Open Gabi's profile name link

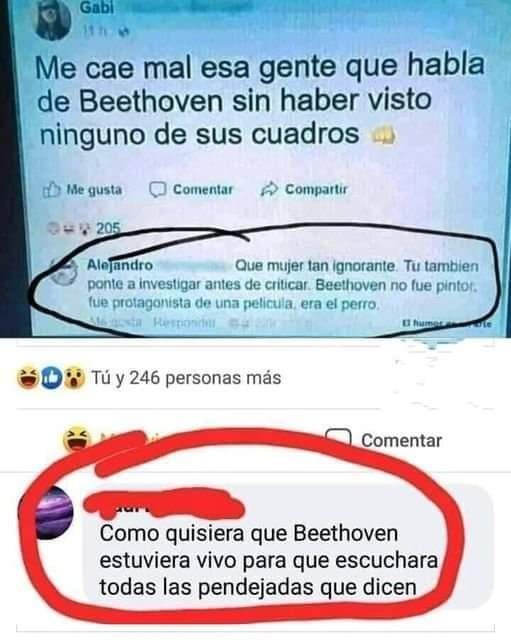coord(97,7)
